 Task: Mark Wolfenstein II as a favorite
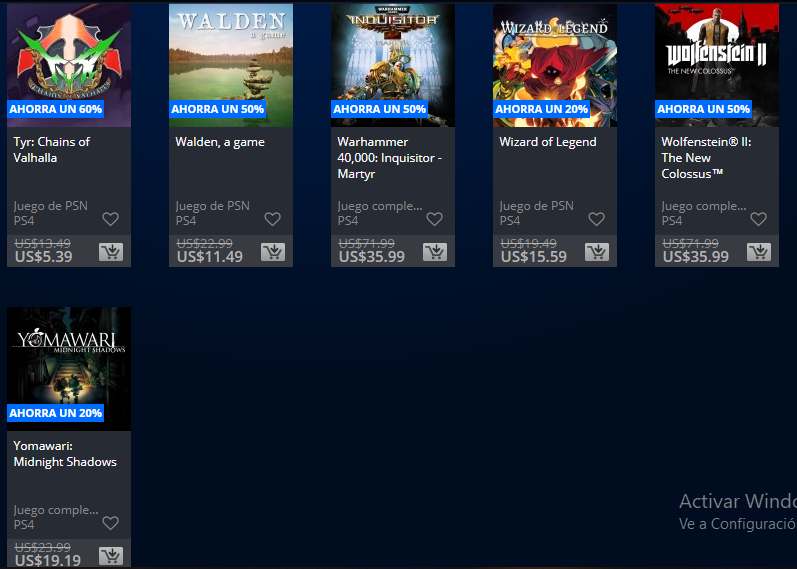tap(759, 219)
